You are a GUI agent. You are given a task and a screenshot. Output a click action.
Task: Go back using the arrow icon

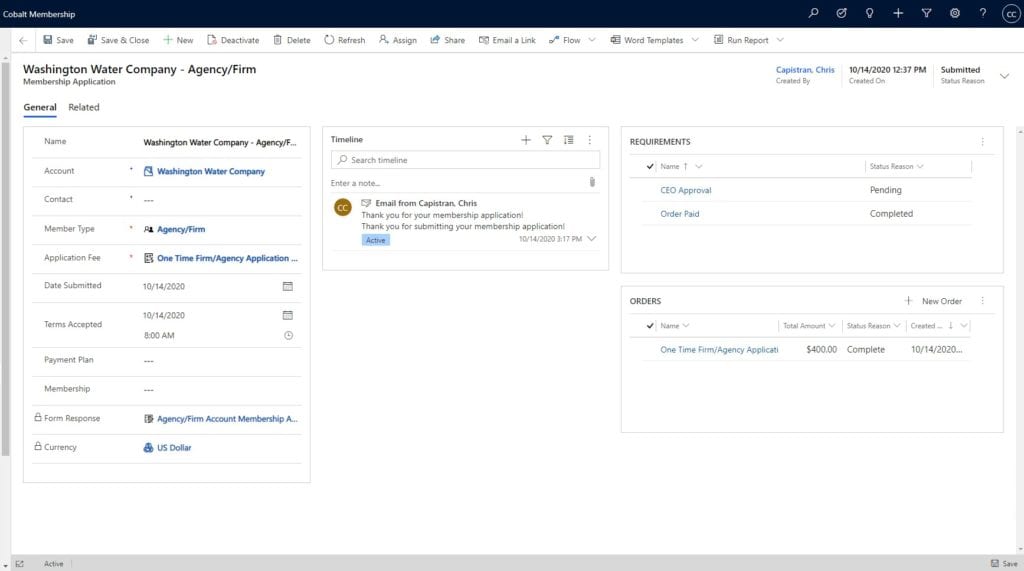[24, 41]
